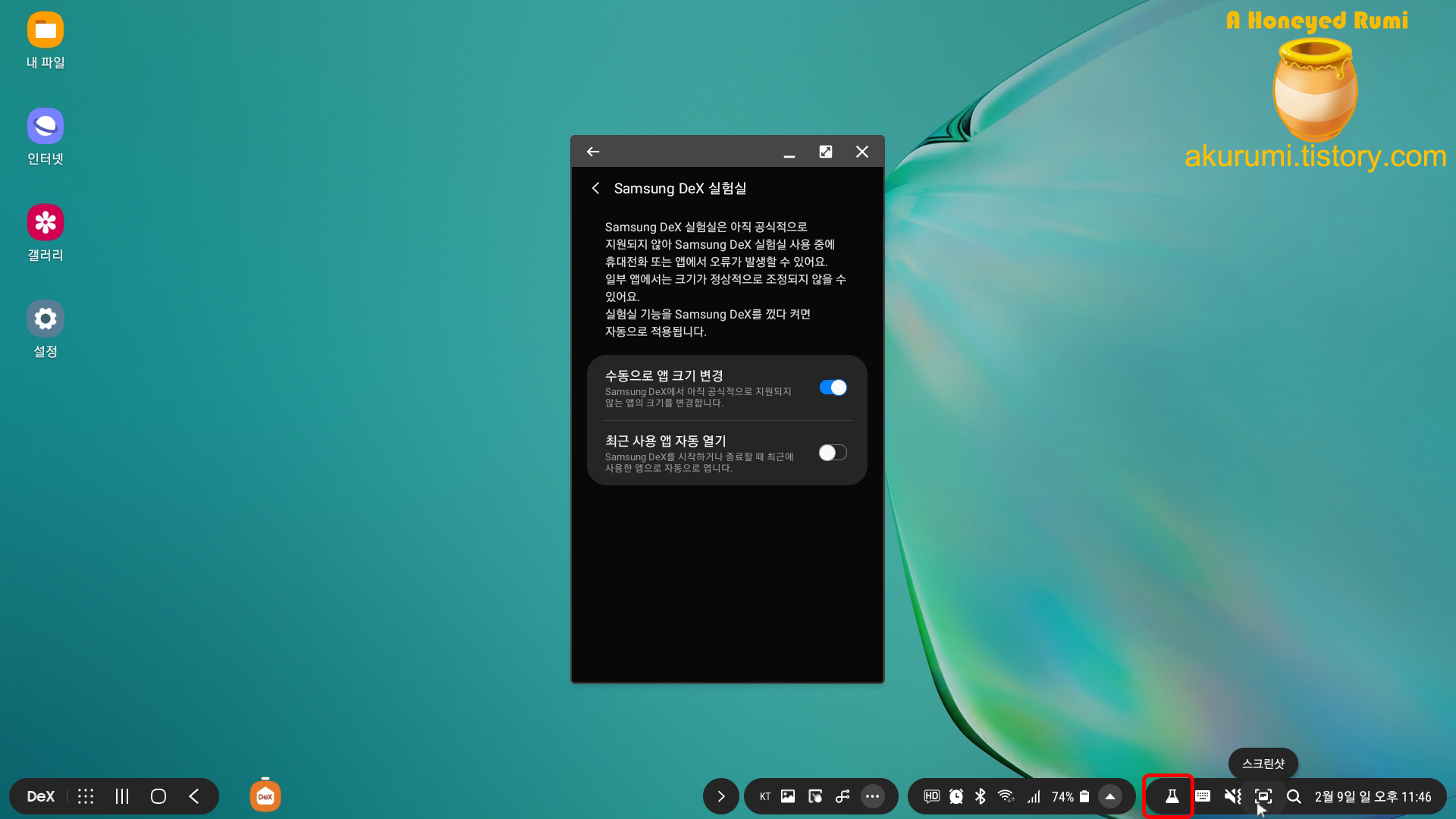Toggle 수동으로 앱 크기 변경 switch off
This screenshot has height=819, width=1456.
coord(833,388)
